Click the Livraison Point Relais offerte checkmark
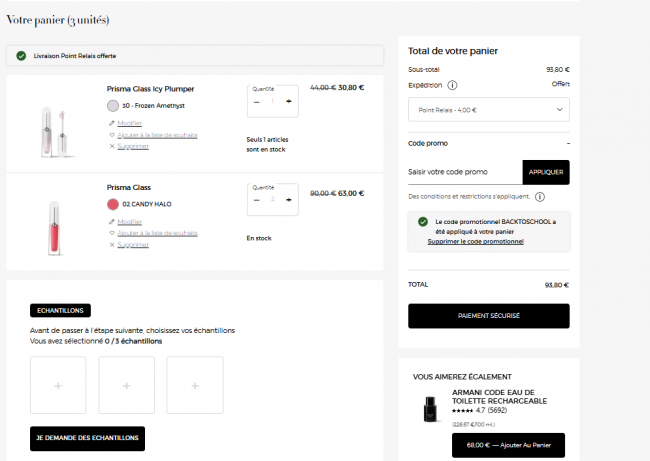The height and width of the screenshot is (461, 650). tap(21, 56)
